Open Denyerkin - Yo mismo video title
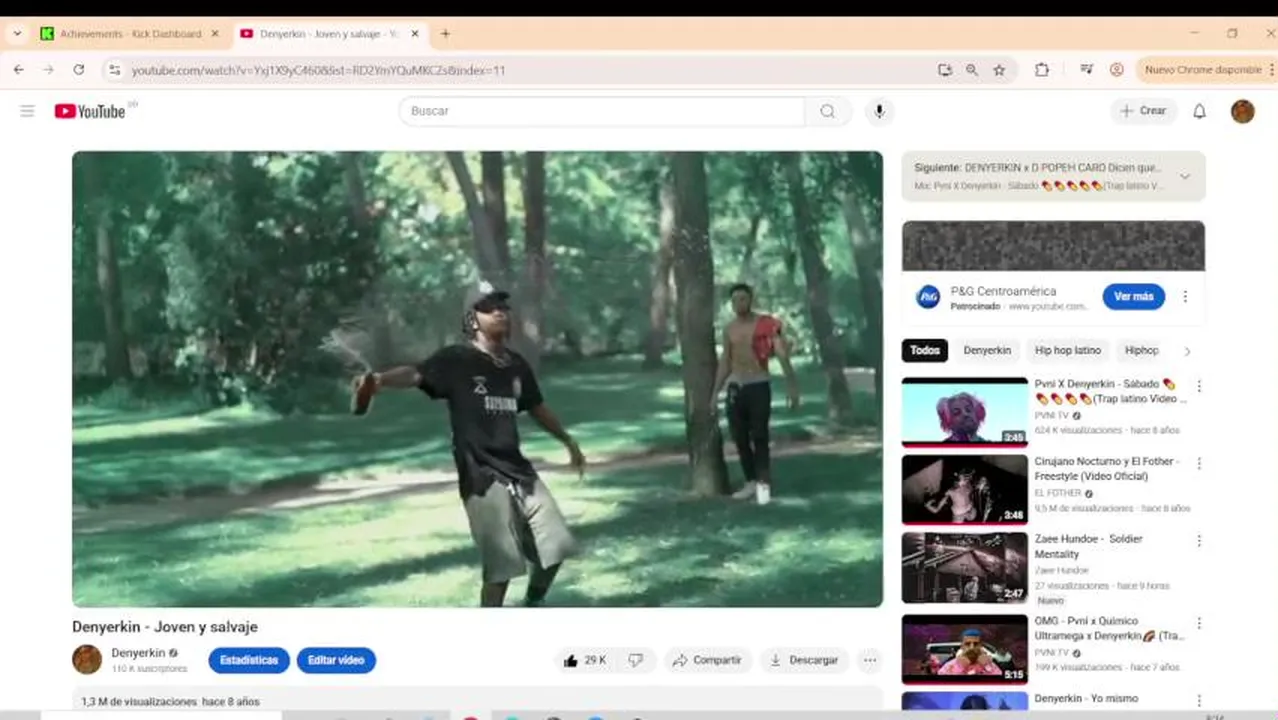This screenshot has height=720, width=1278. tap(1086, 699)
